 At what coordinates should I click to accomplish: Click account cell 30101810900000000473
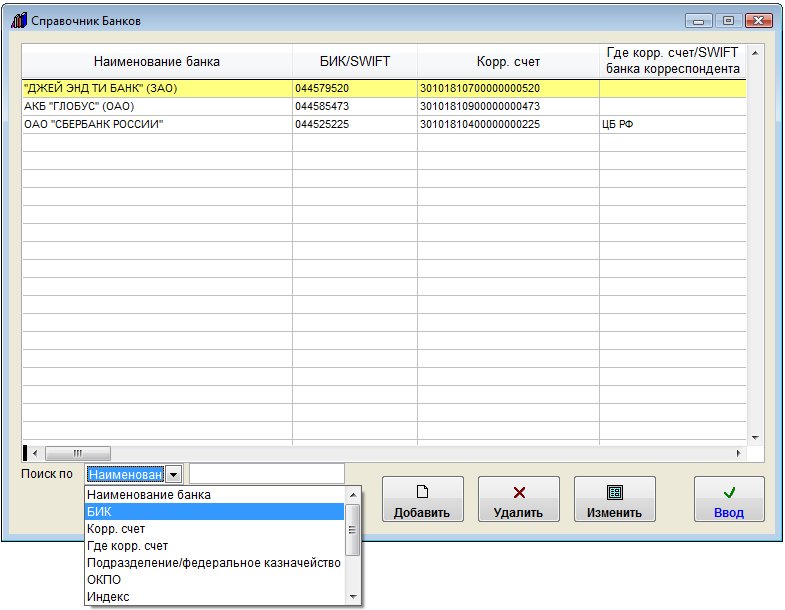(x=508, y=106)
